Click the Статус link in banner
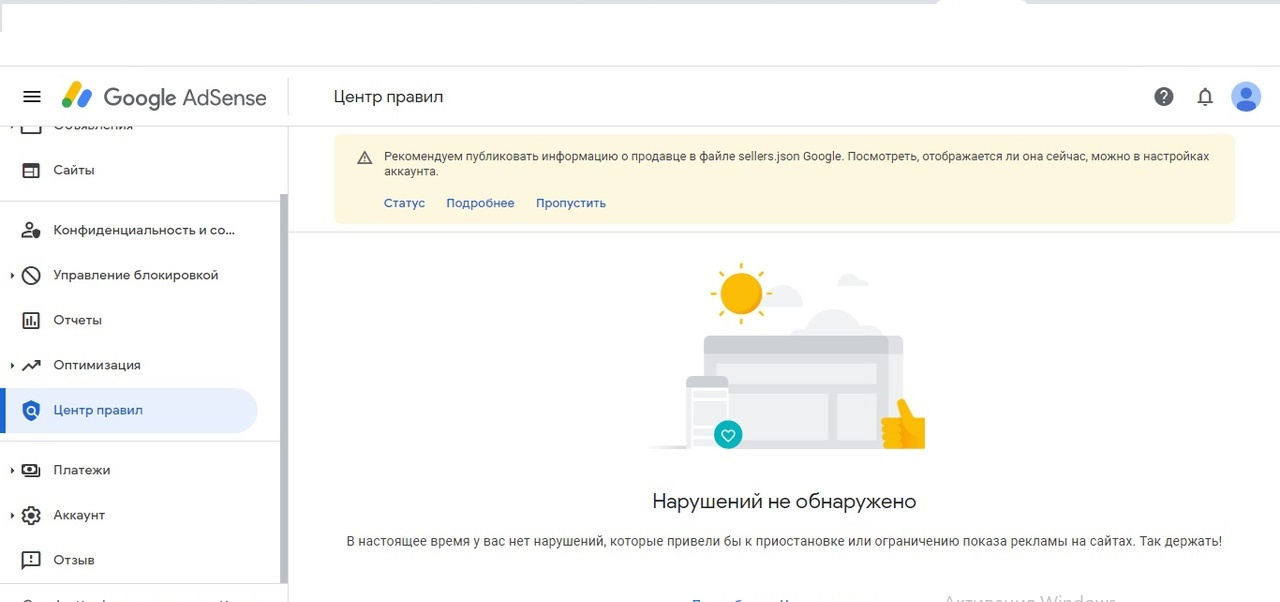 404,203
